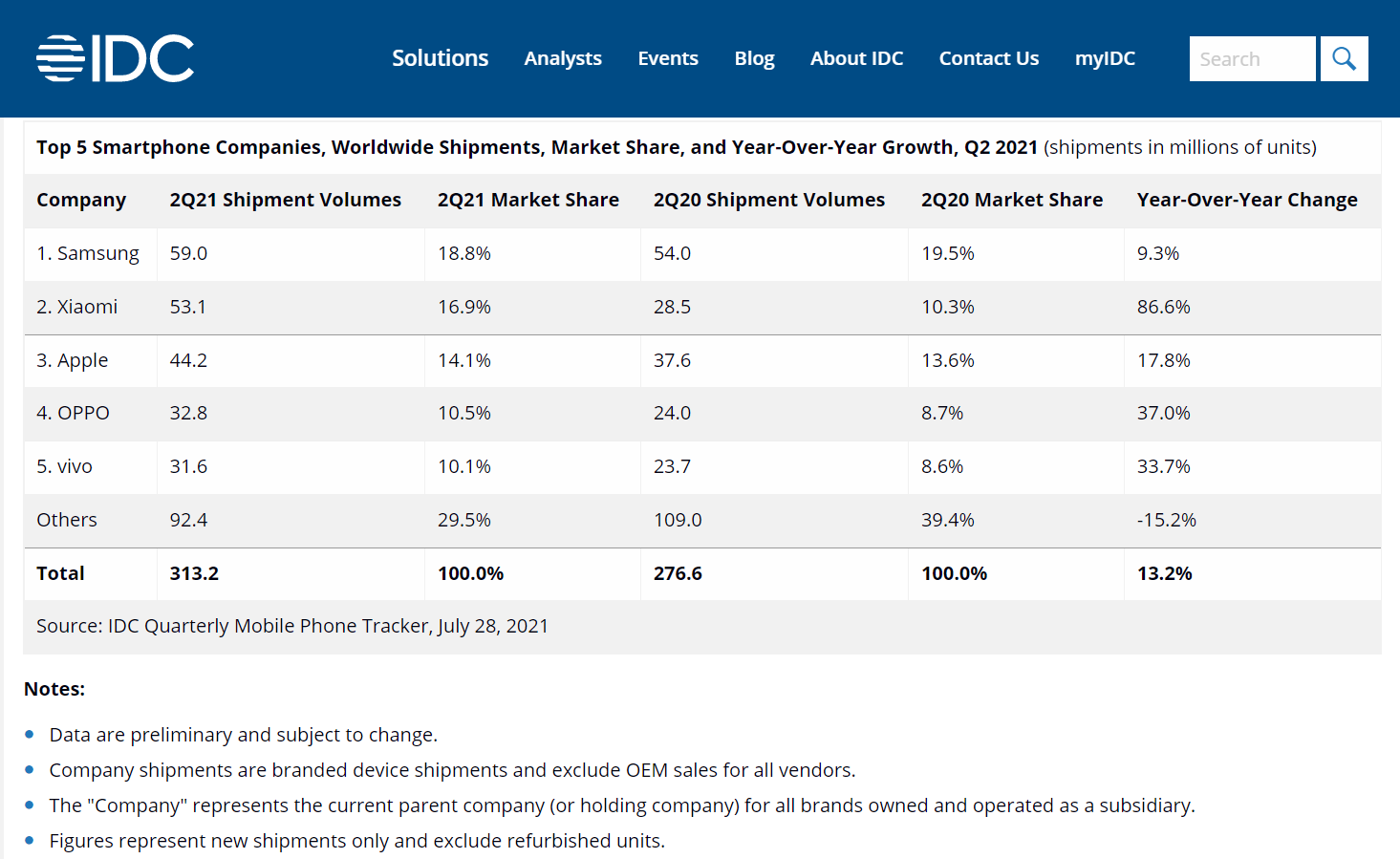
Task: Click the total 13.2% year-over-year change
Action: point(1165,573)
